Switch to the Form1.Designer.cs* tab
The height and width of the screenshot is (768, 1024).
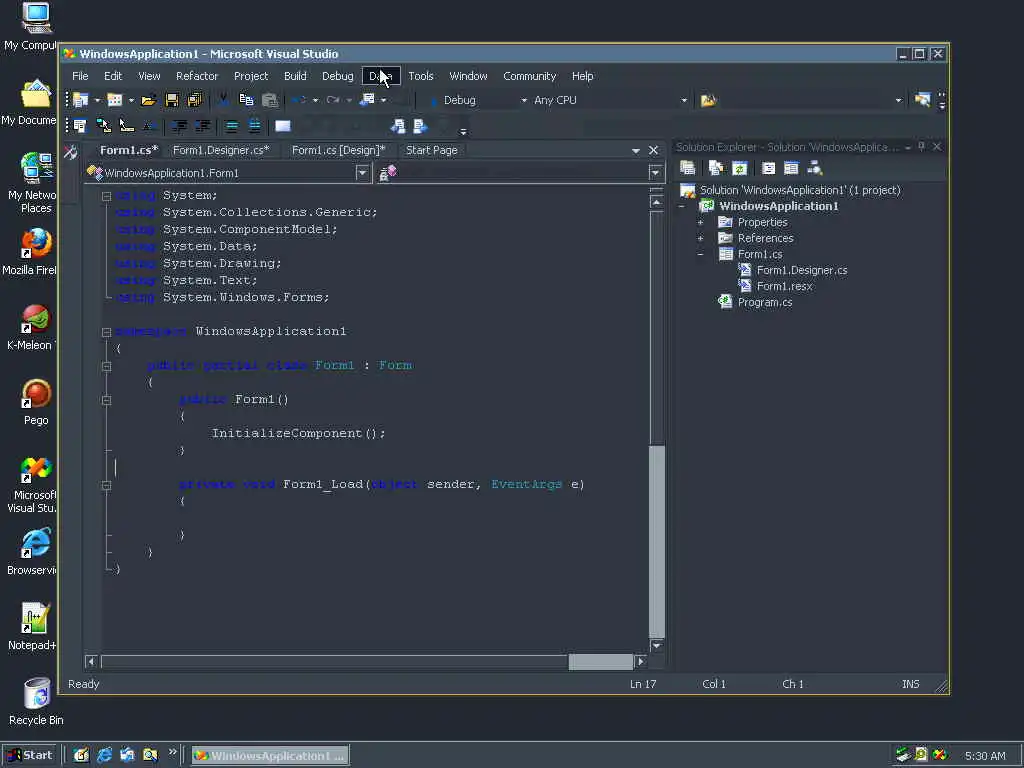[221, 150]
